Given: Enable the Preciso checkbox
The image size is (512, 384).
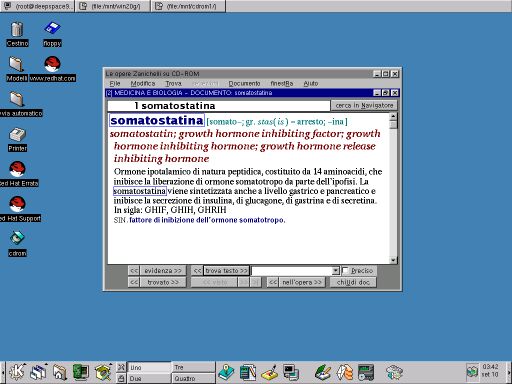Looking at the screenshot, I should pos(345,271).
